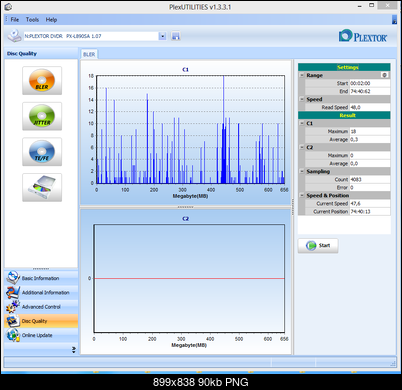402x390 pixels.
Task: Collapse the C2 result group
Action: pyautogui.click(x=302, y=147)
